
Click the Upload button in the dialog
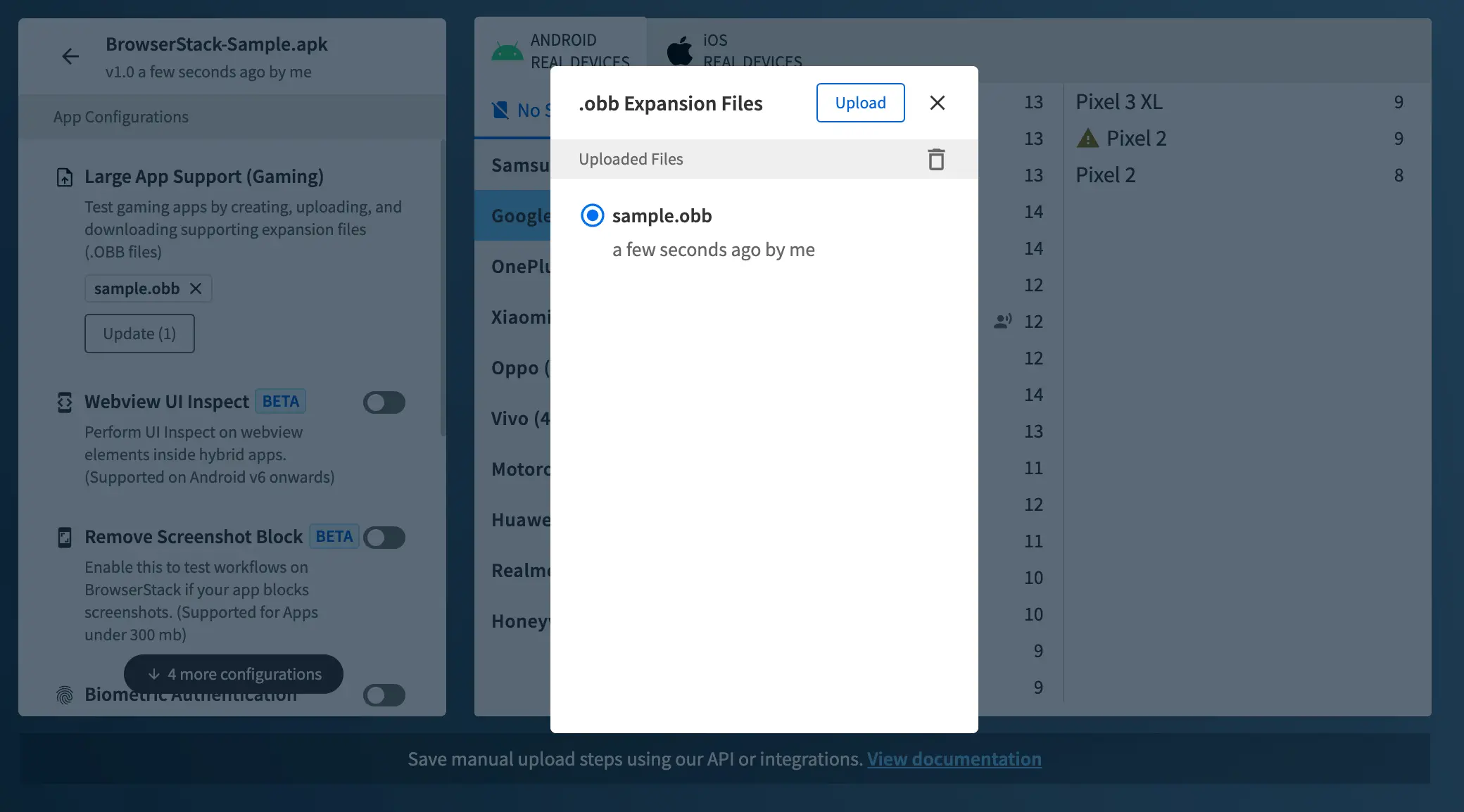[860, 103]
